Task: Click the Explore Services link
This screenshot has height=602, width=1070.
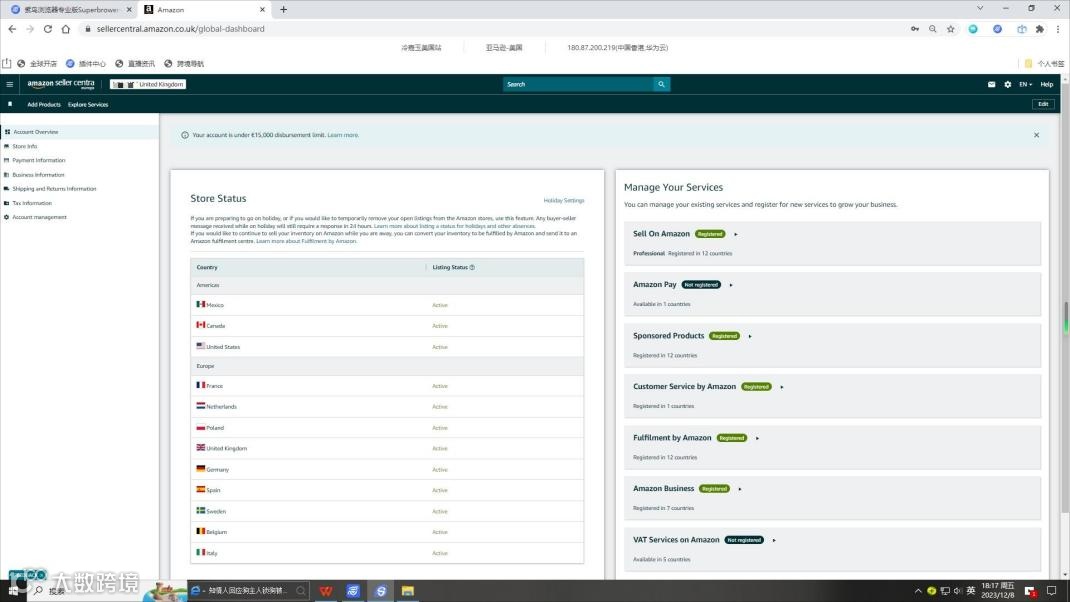Action: pyautogui.click(x=88, y=104)
